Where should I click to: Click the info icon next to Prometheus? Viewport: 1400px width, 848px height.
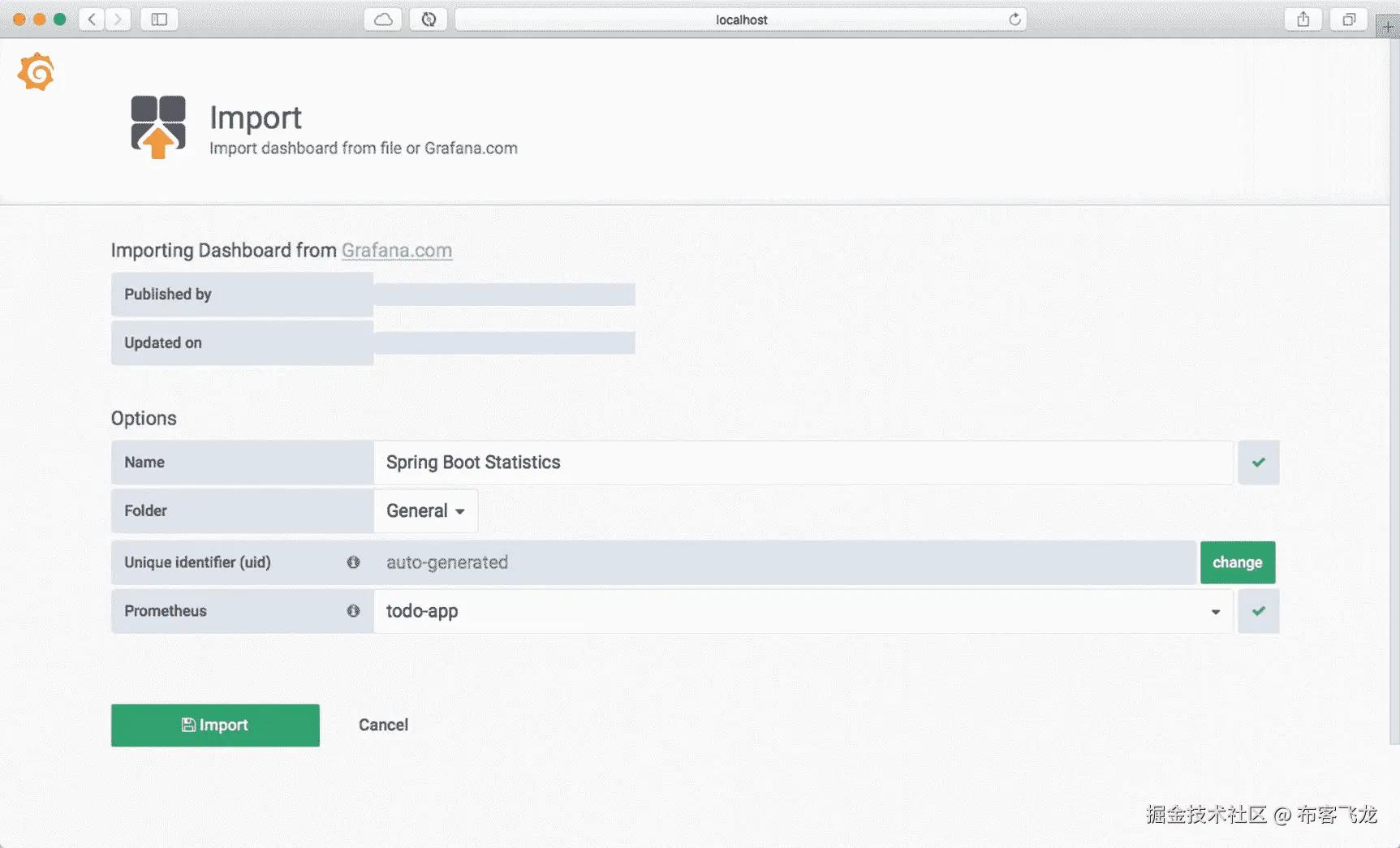(353, 611)
